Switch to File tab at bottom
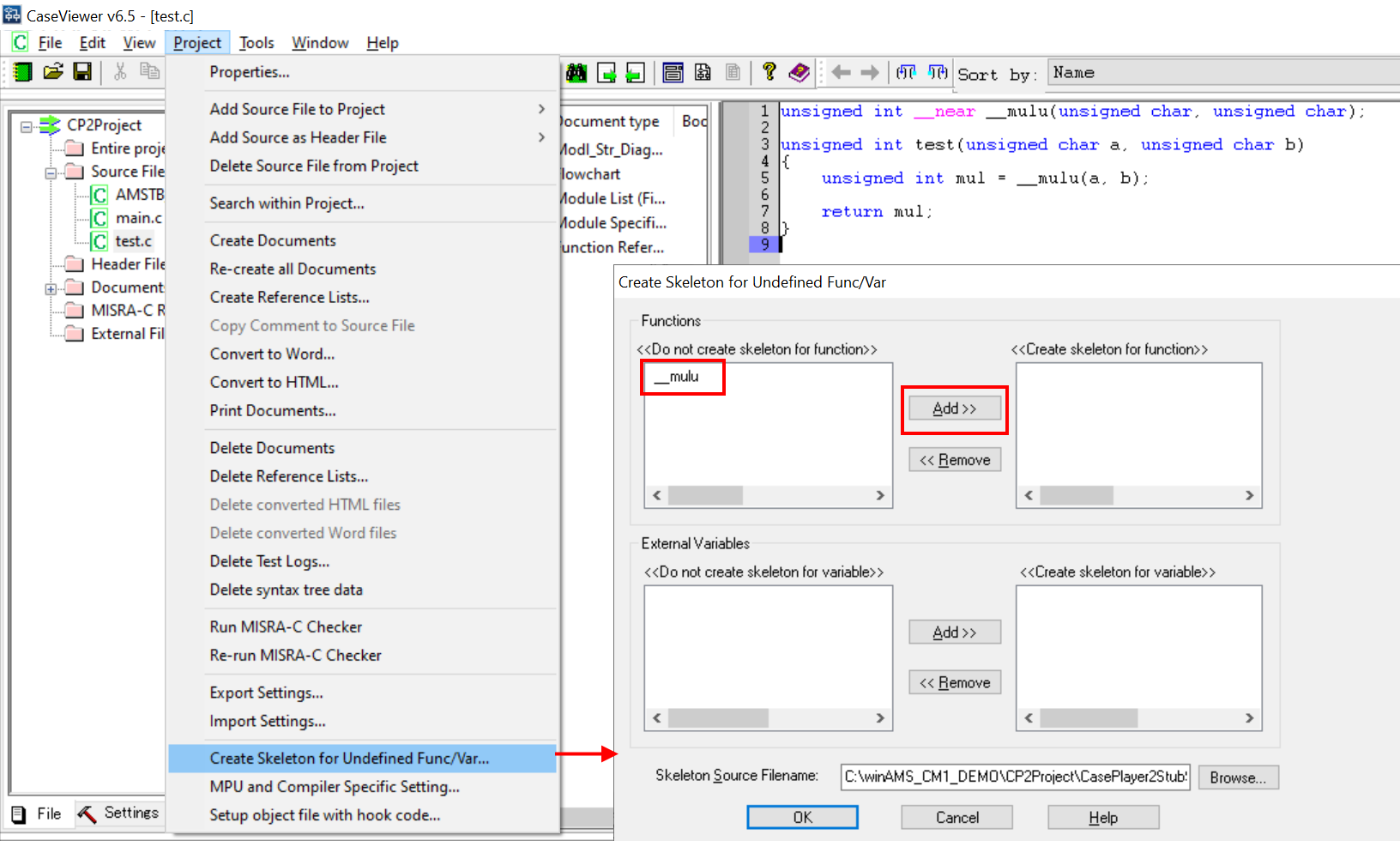The image size is (1400, 841). 38,813
